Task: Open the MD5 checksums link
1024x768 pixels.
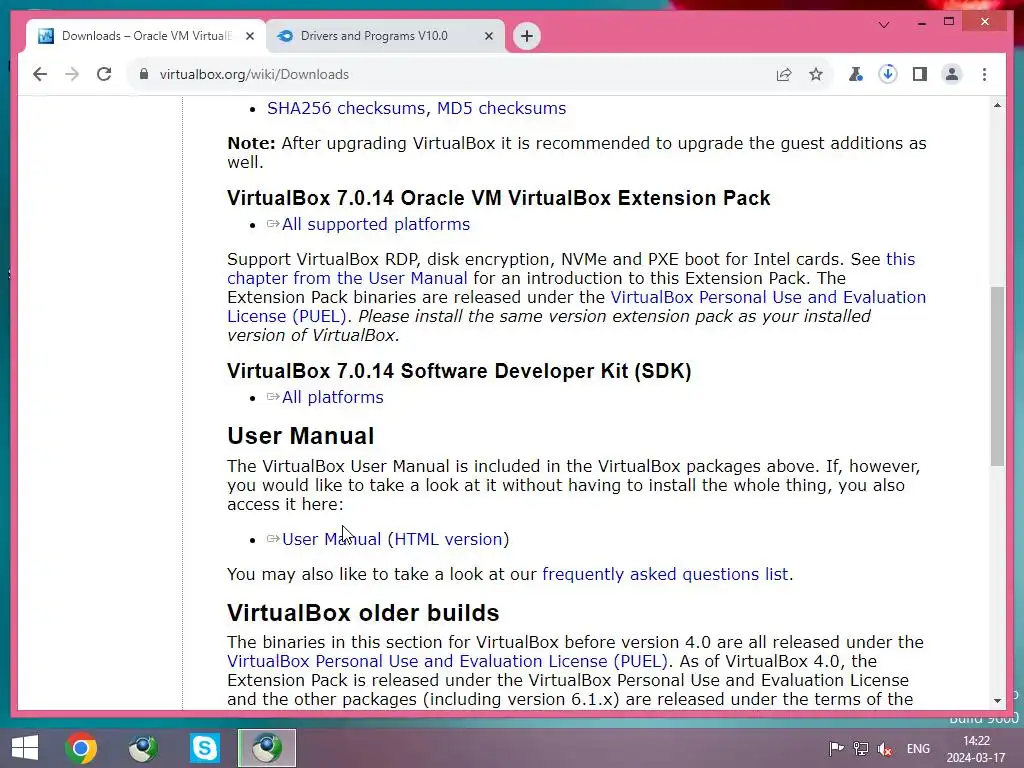Action: pyautogui.click(x=501, y=108)
